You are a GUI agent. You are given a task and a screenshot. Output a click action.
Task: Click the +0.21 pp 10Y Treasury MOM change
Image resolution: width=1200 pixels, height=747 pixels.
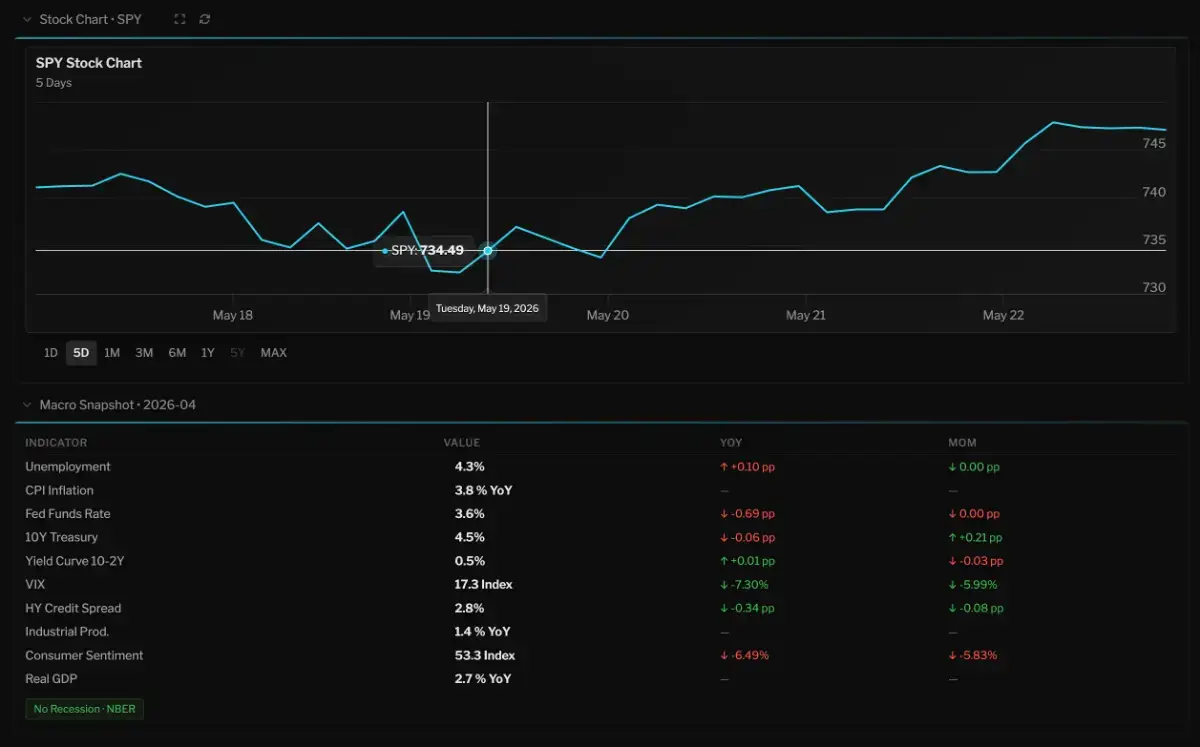[975, 538]
